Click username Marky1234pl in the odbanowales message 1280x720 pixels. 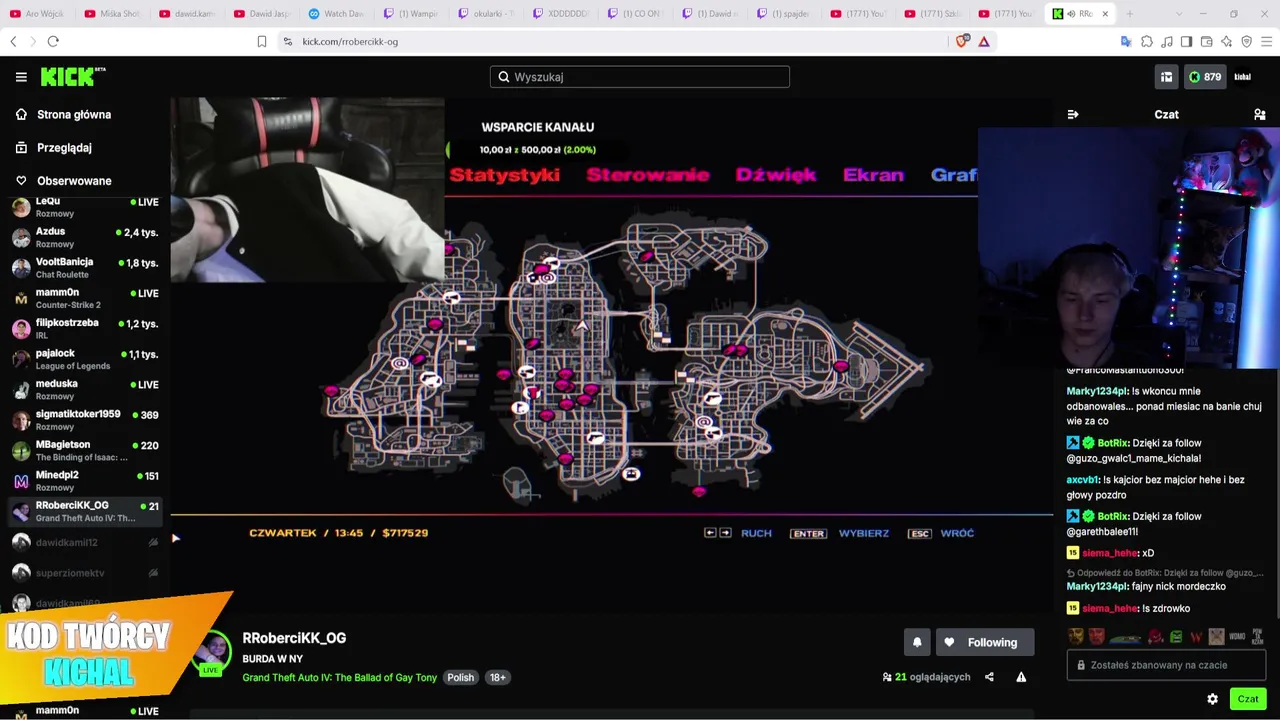1098,391
